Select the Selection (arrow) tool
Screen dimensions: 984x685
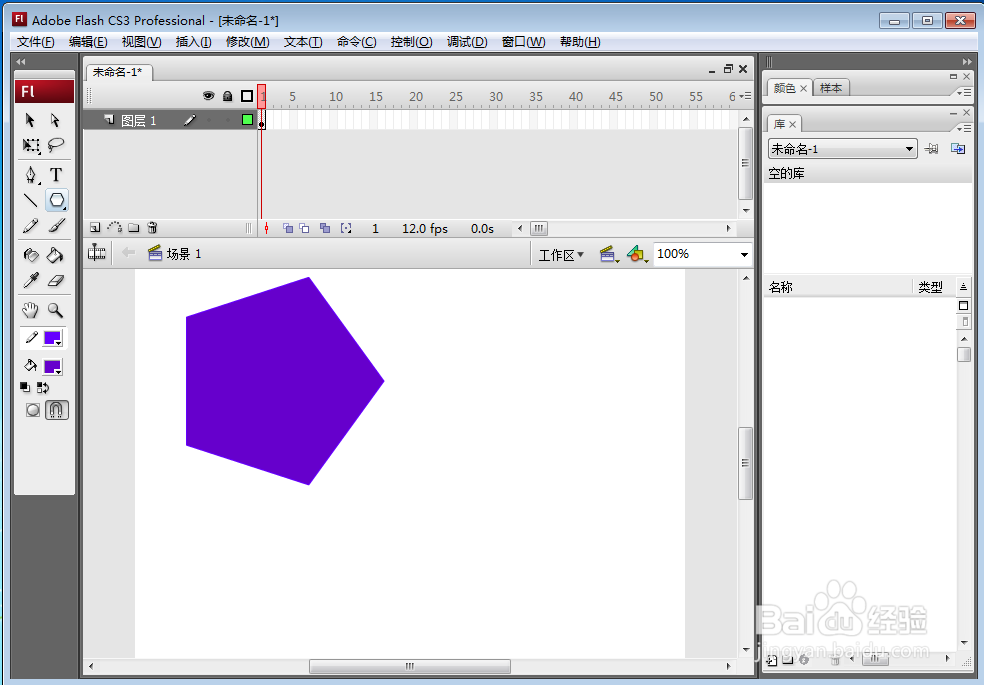[x=29, y=120]
